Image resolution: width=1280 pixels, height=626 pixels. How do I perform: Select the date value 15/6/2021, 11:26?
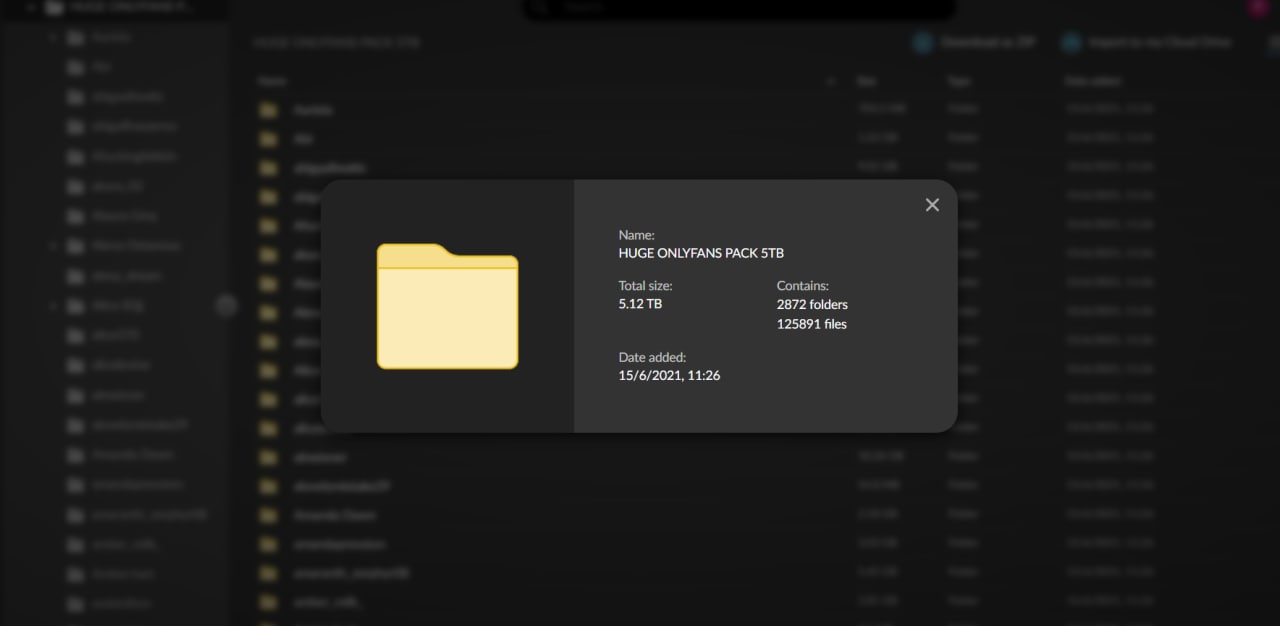(669, 376)
